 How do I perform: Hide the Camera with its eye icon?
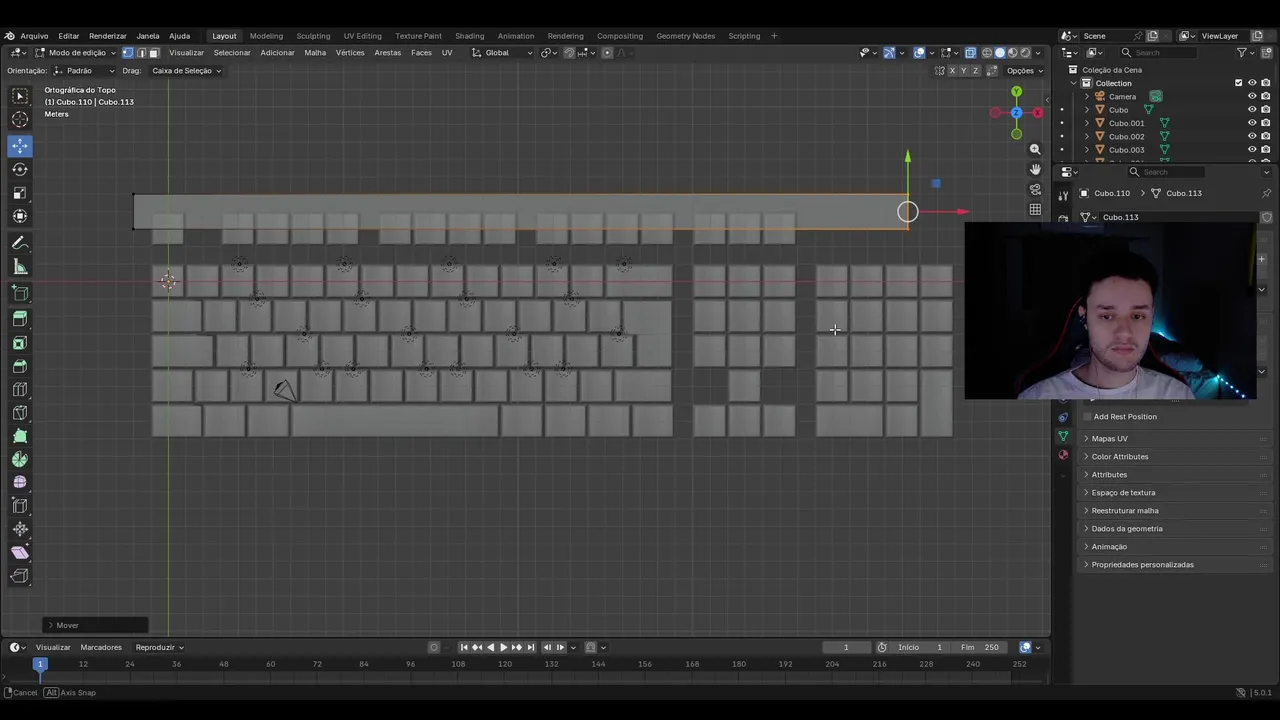point(1252,96)
